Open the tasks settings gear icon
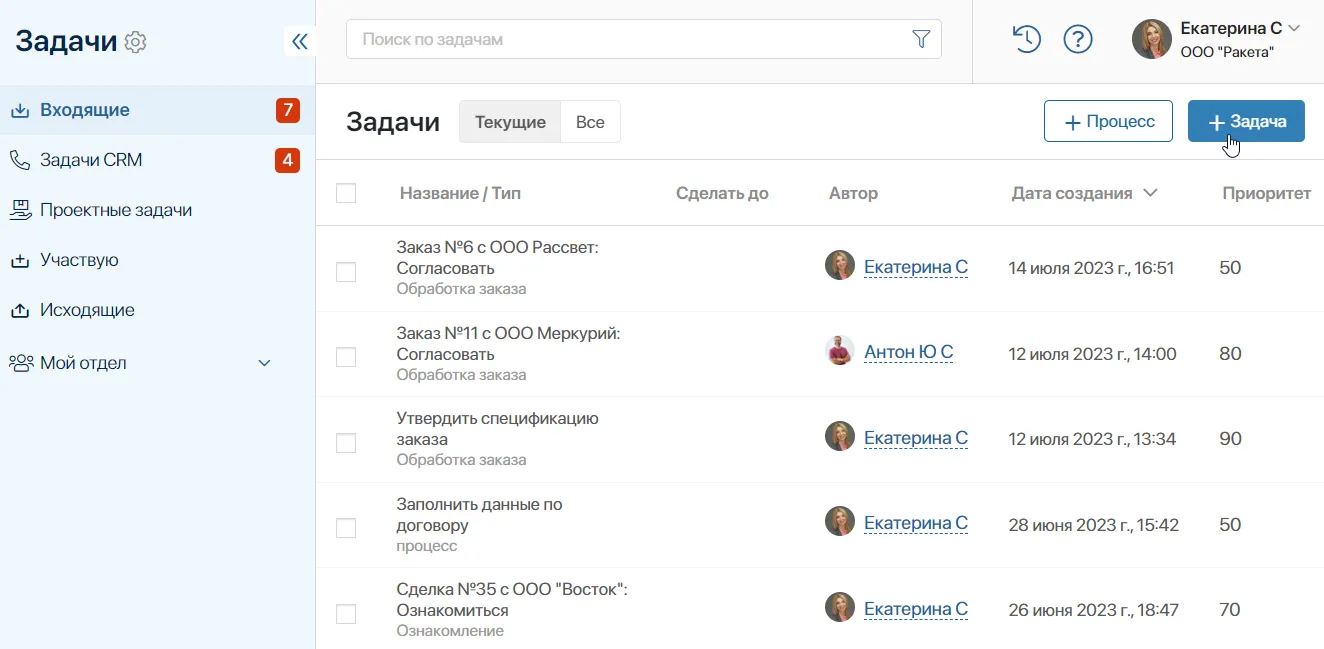This screenshot has height=649, width=1324. point(135,42)
